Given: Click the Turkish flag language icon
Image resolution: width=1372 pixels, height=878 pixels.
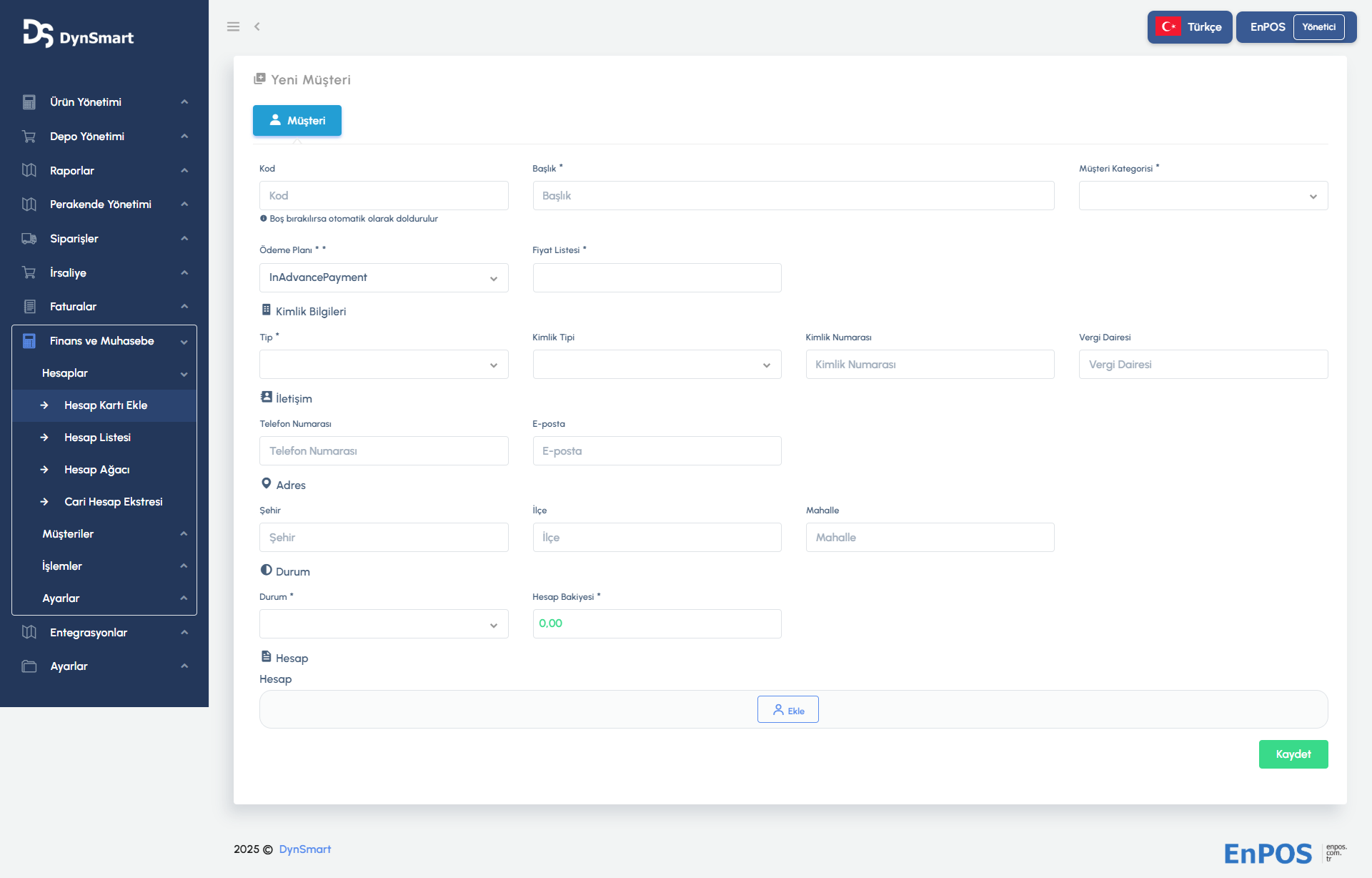Looking at the screenshot, I should point(1168,27).
